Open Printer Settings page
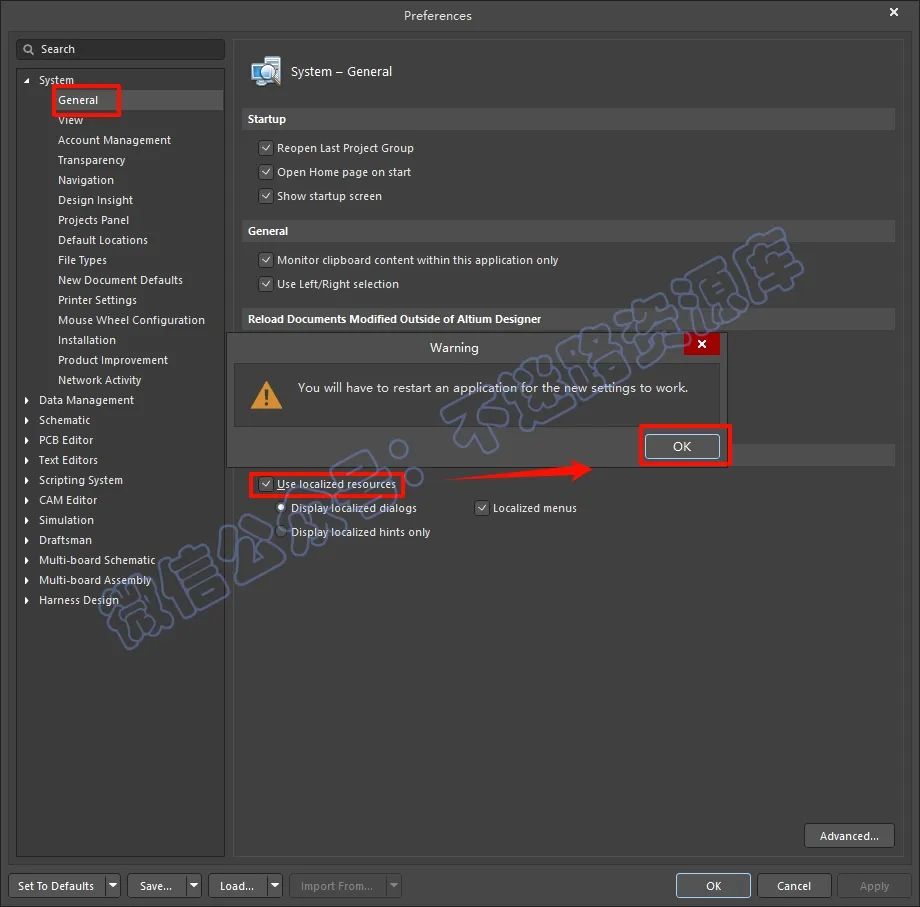The width and height of the screenshot is (920, 907). click(x=97, y=300)
